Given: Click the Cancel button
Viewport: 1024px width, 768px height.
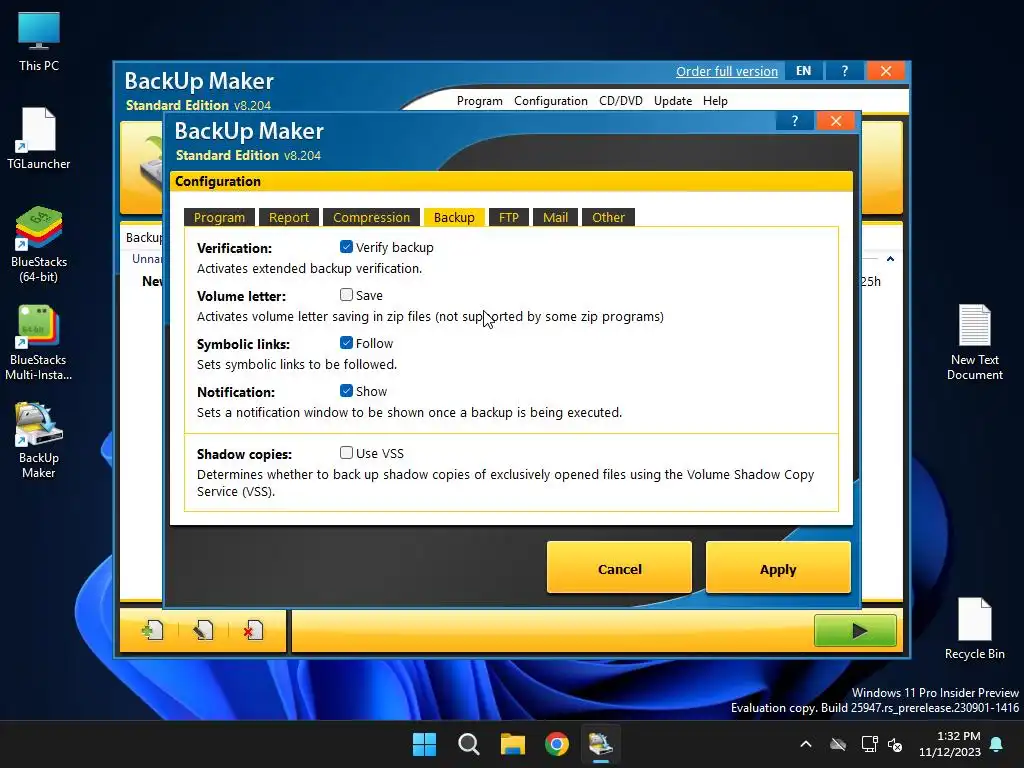Looking at the screenshot, I should tap(619, 568).
